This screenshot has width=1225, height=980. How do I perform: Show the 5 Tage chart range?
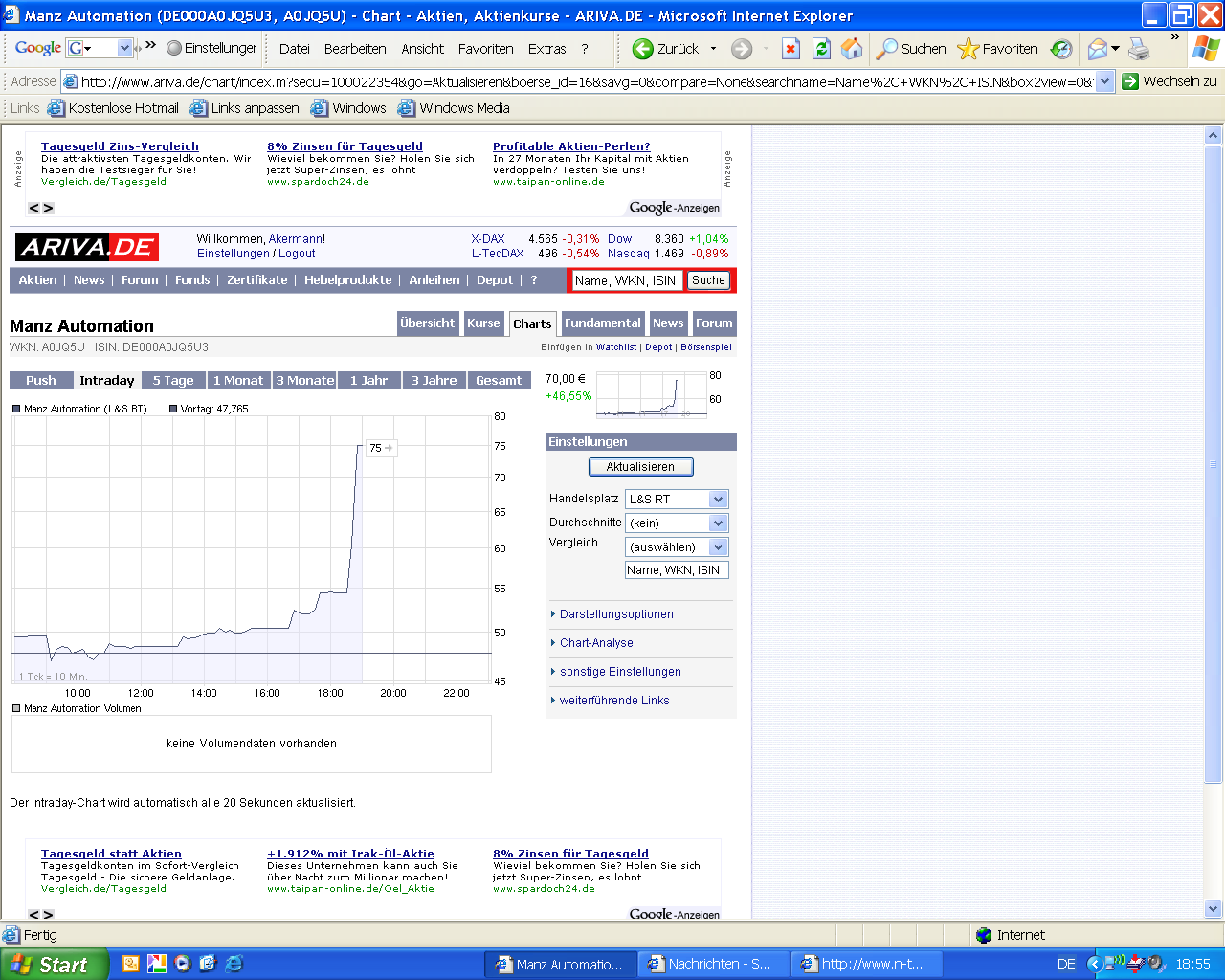173,380
